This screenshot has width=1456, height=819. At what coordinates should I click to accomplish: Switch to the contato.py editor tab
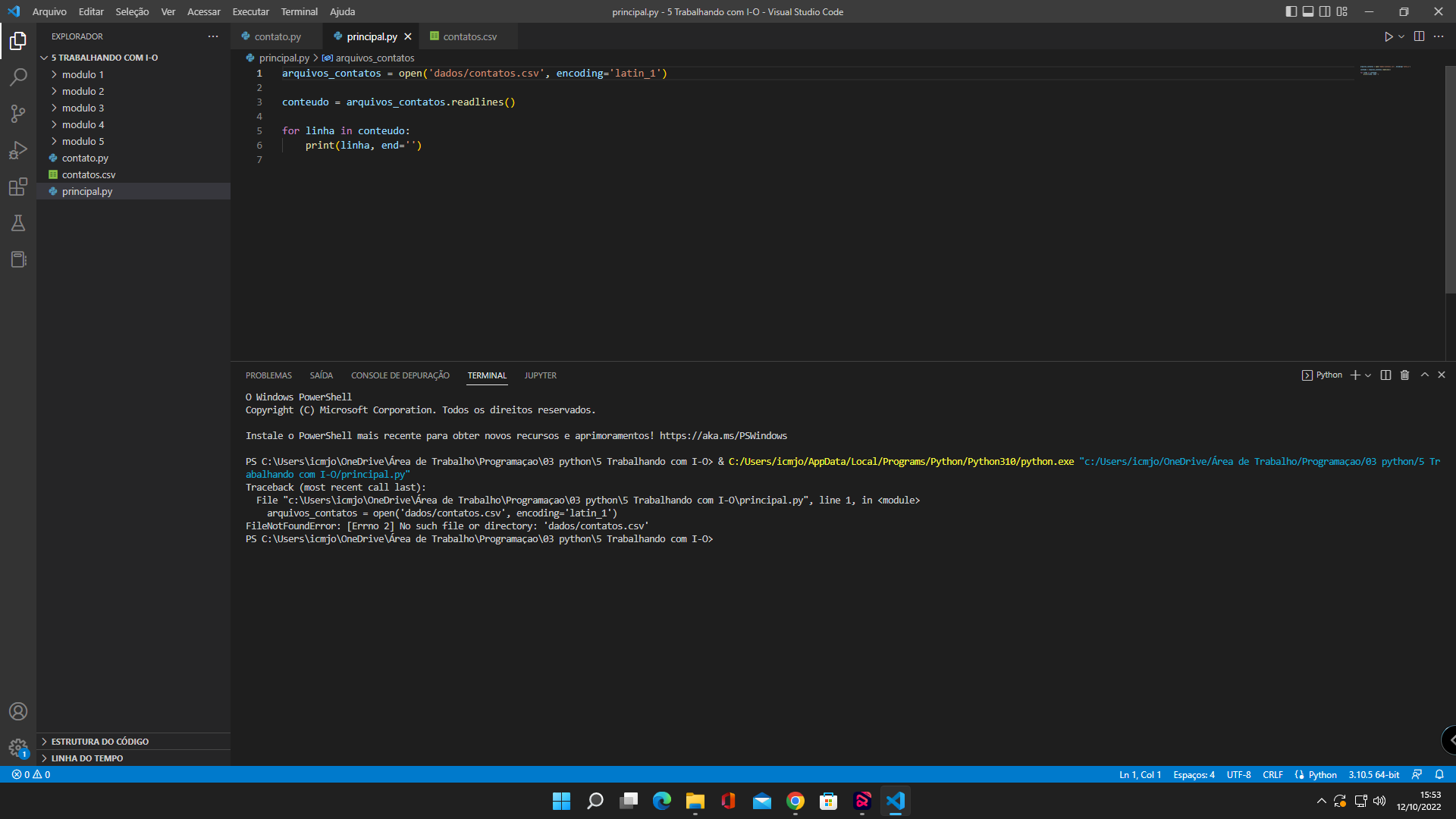tap(277, 36)
